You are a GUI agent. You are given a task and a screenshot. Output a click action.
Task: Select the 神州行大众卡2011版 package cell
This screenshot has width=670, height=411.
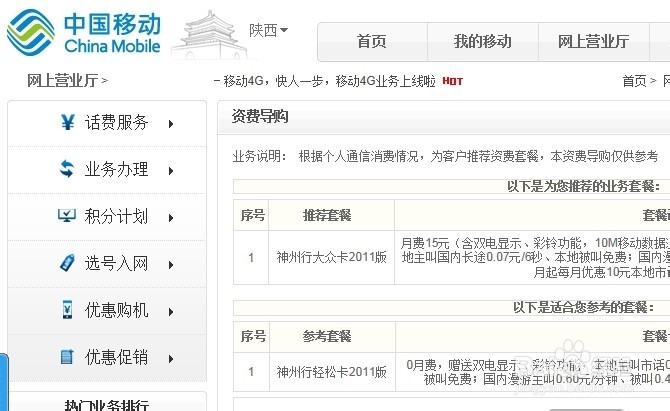pos(331,257)
